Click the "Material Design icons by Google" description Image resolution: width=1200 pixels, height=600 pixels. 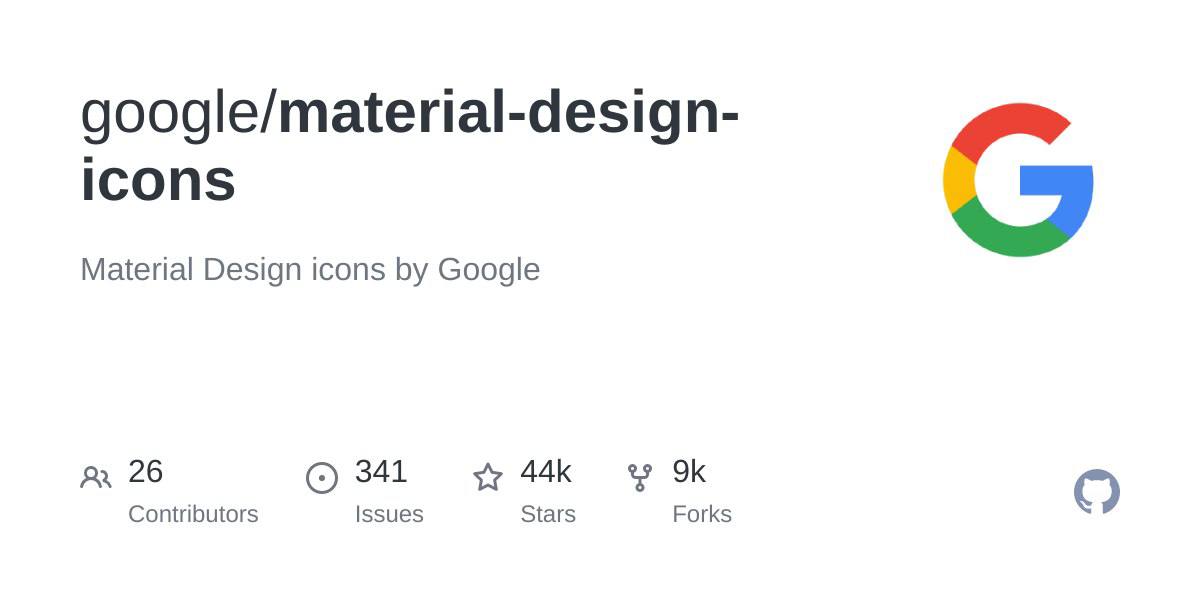tap(310, 270)
